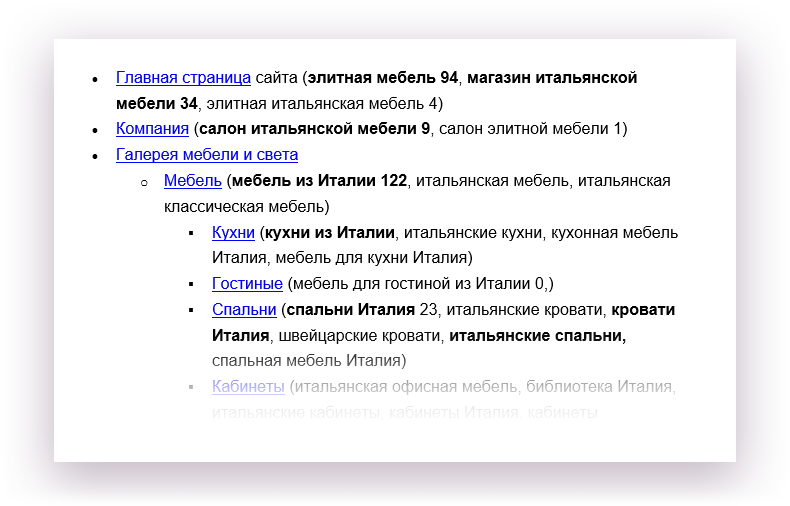Click the faded Кабинеты link
This screenshot has height=506, width=790.
point(248,386)
